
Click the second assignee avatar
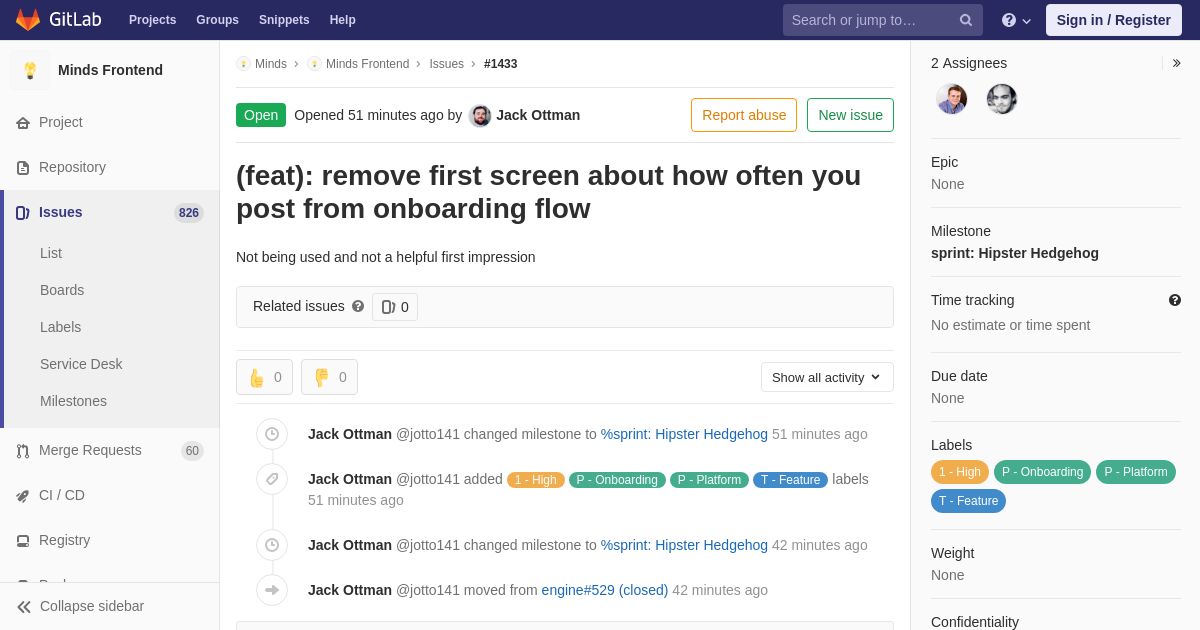point(1002,99)
